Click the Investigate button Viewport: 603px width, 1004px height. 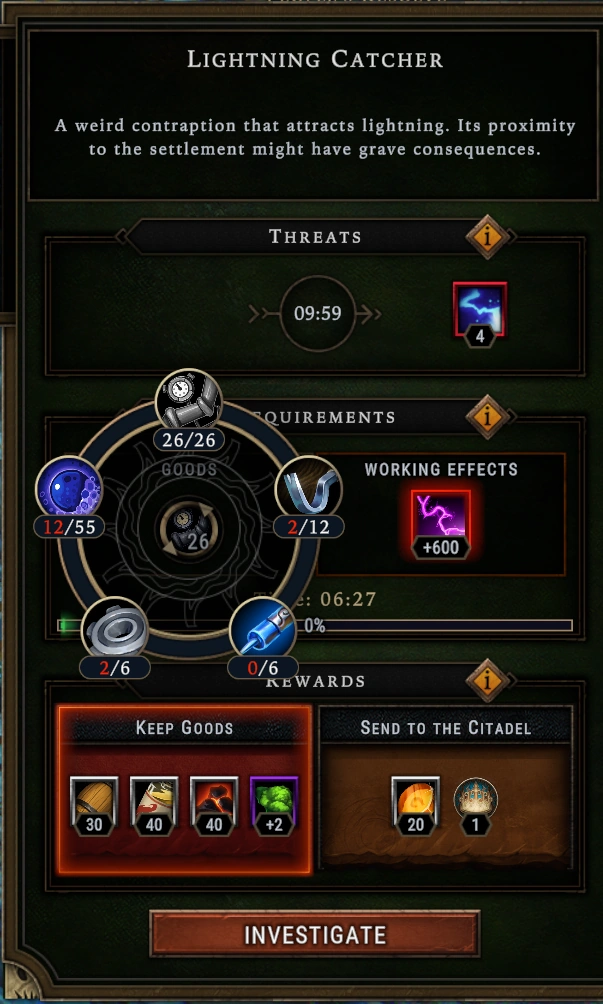pos(314,934)
